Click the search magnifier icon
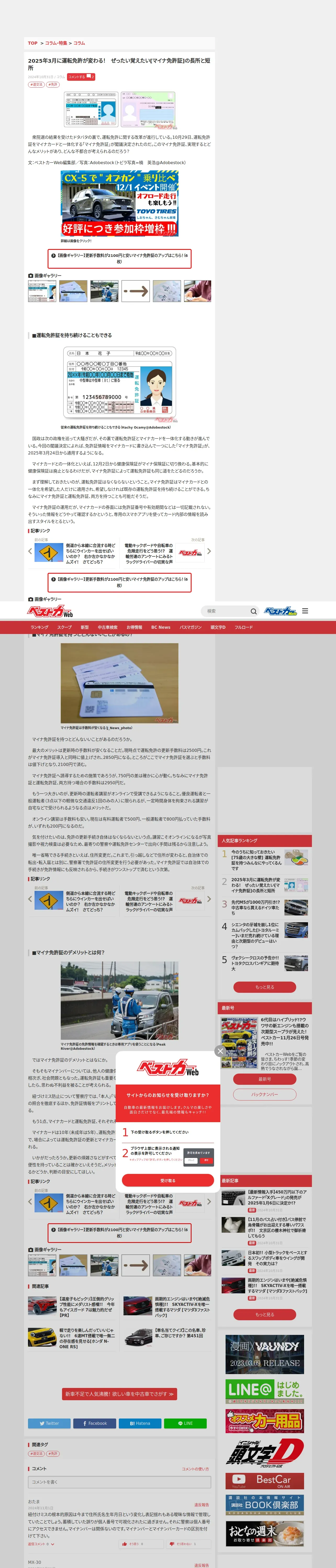Viewport: 336px width, 1568px height. pos(254,611)
